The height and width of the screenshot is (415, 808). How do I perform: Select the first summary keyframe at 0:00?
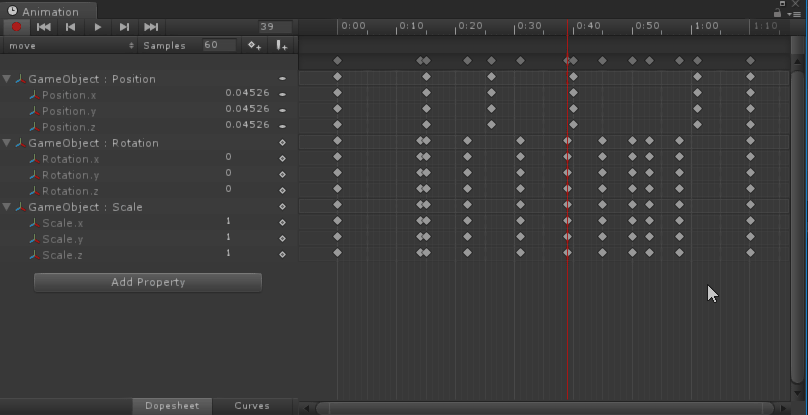click(x=338, y=61)
